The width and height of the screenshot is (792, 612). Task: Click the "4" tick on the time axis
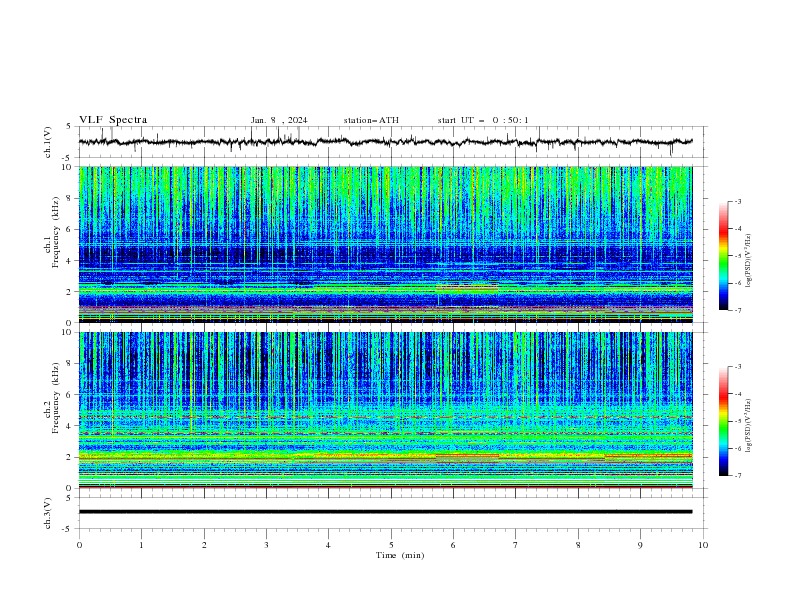(x=328, y=545)
